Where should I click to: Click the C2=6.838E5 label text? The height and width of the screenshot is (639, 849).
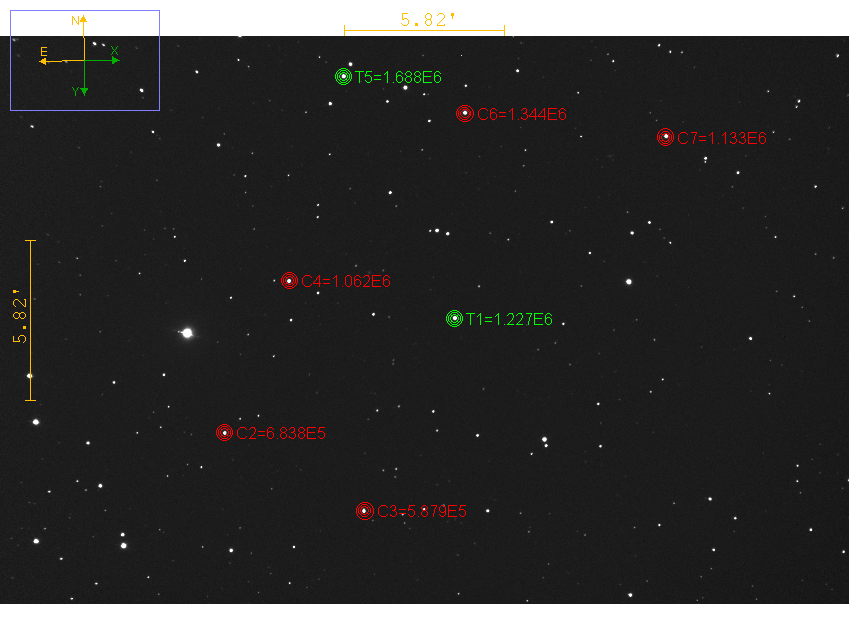coord(281,433)
